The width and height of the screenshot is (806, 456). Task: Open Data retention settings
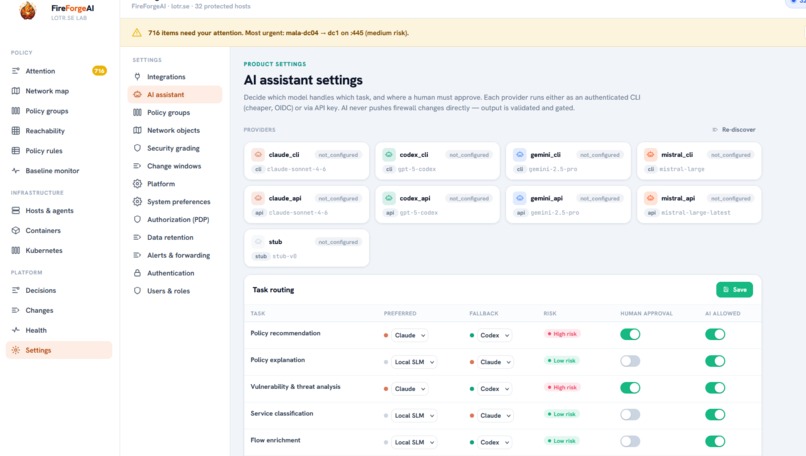coord(175,238)
